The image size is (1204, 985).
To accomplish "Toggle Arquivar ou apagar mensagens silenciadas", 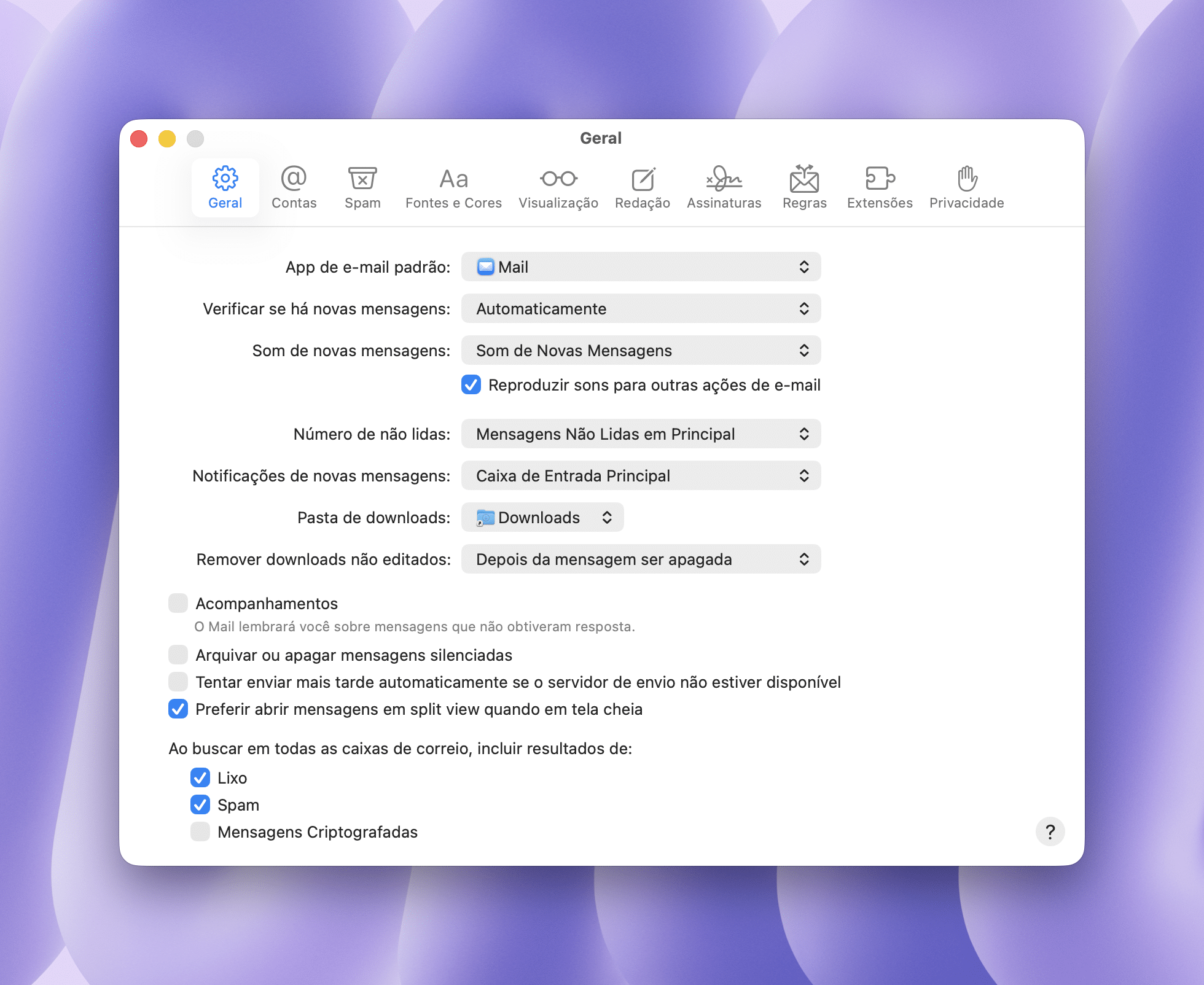I will [x=178, y=655].
